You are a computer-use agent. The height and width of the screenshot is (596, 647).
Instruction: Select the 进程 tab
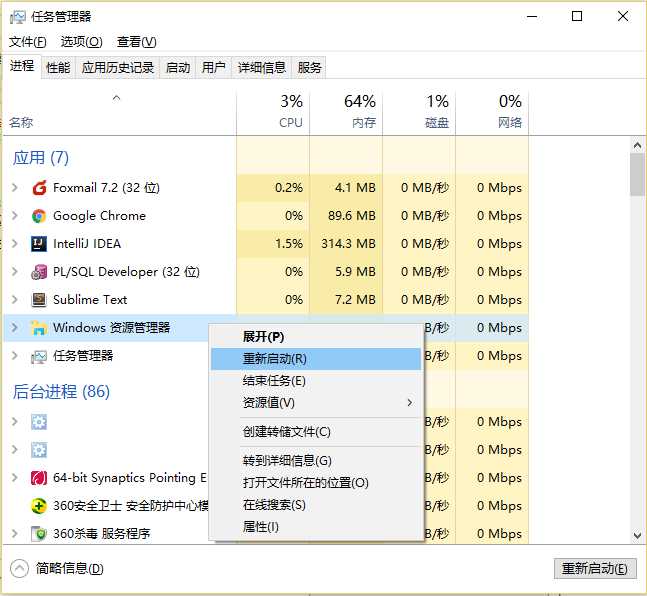point(22,66)
